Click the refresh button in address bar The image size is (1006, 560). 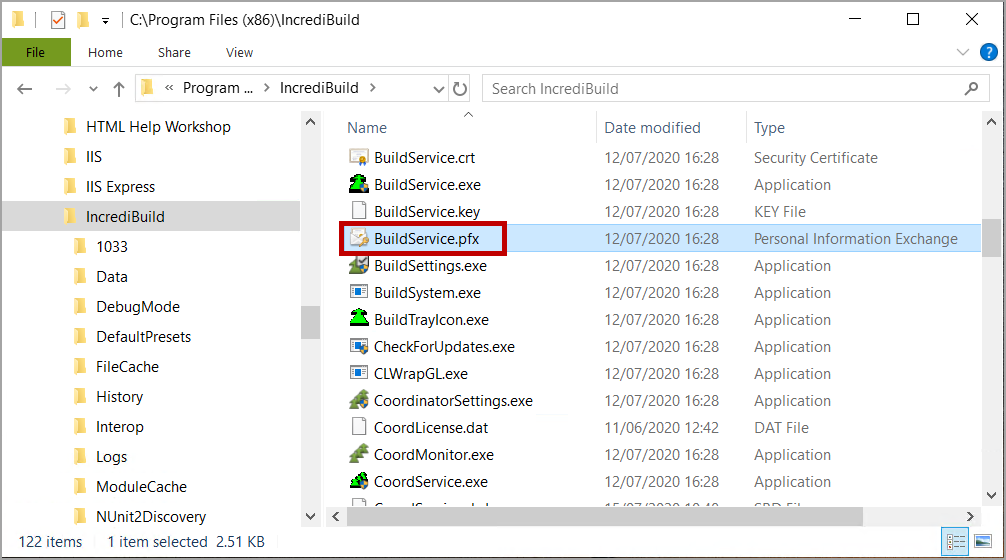pyautogui.click(x=460, y=89)
